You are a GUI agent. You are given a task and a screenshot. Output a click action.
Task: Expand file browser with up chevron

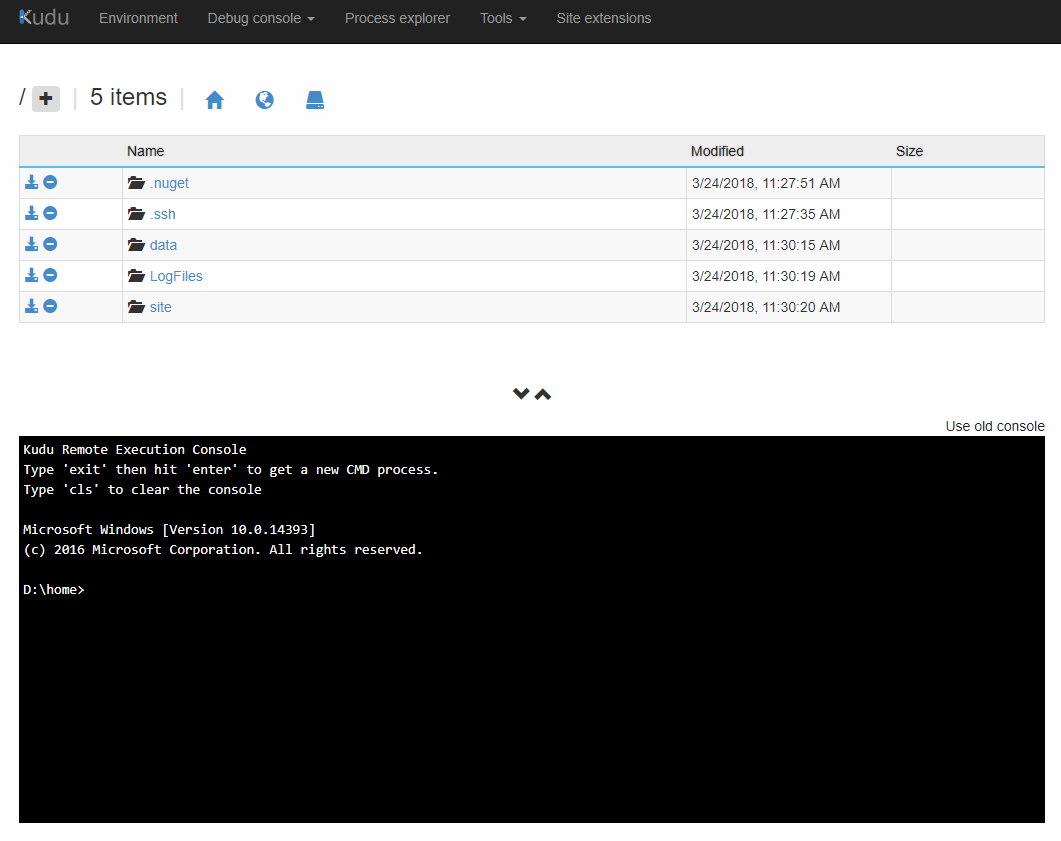coord(543,394)
